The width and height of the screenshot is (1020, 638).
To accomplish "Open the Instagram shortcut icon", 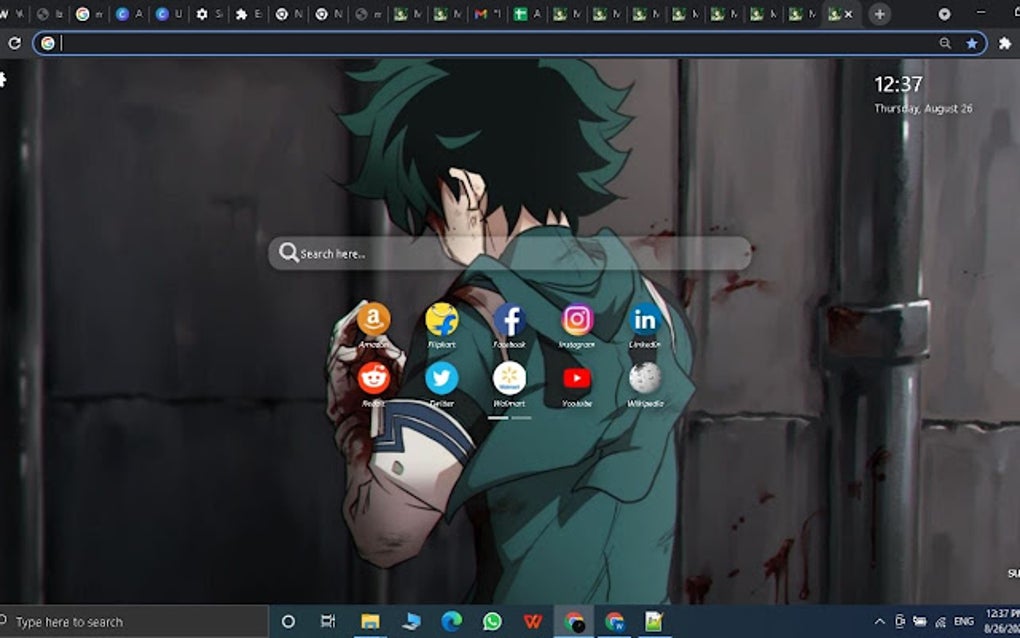I will 578,320.
